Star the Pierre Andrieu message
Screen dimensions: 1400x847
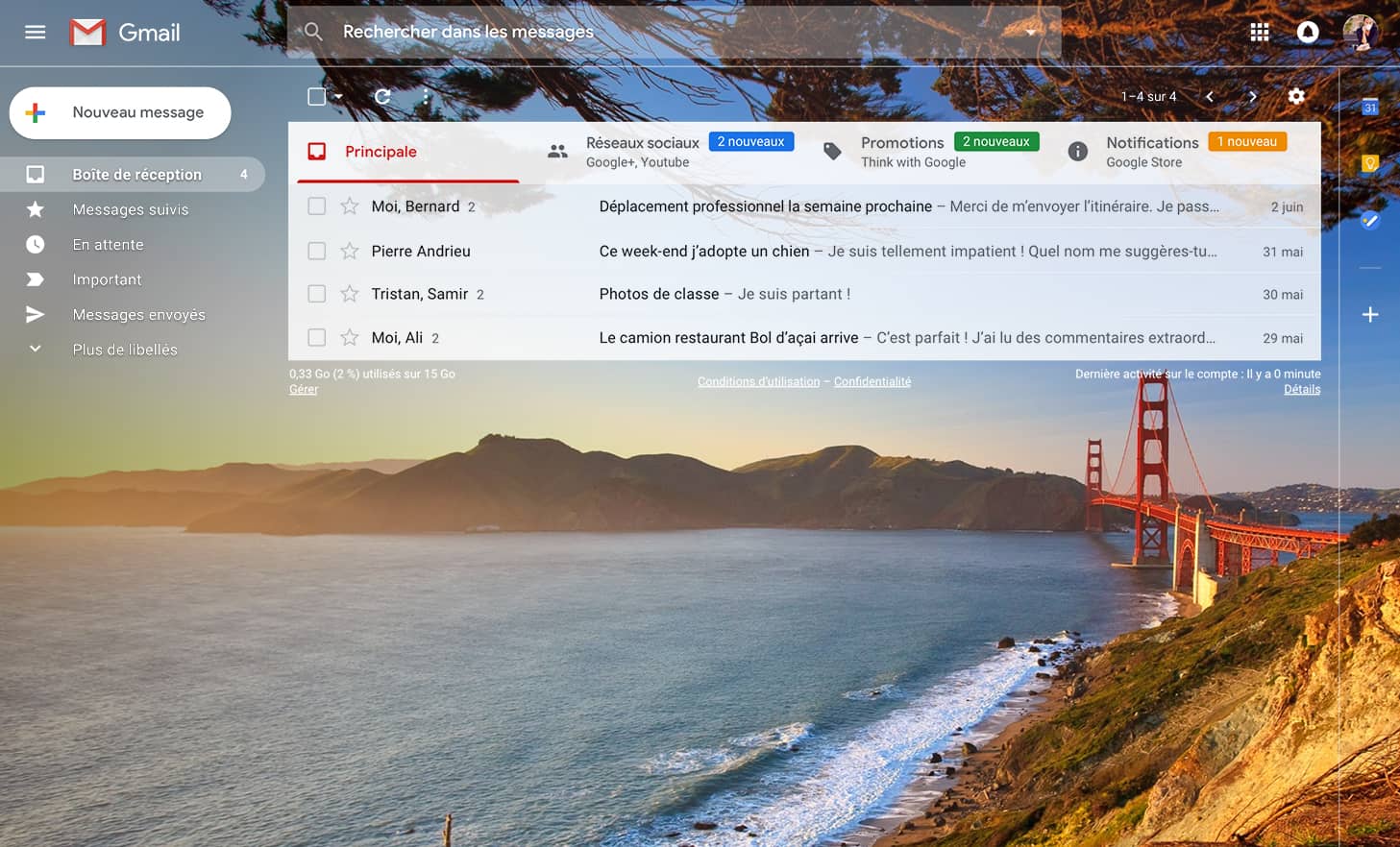(x=350, y=251)
